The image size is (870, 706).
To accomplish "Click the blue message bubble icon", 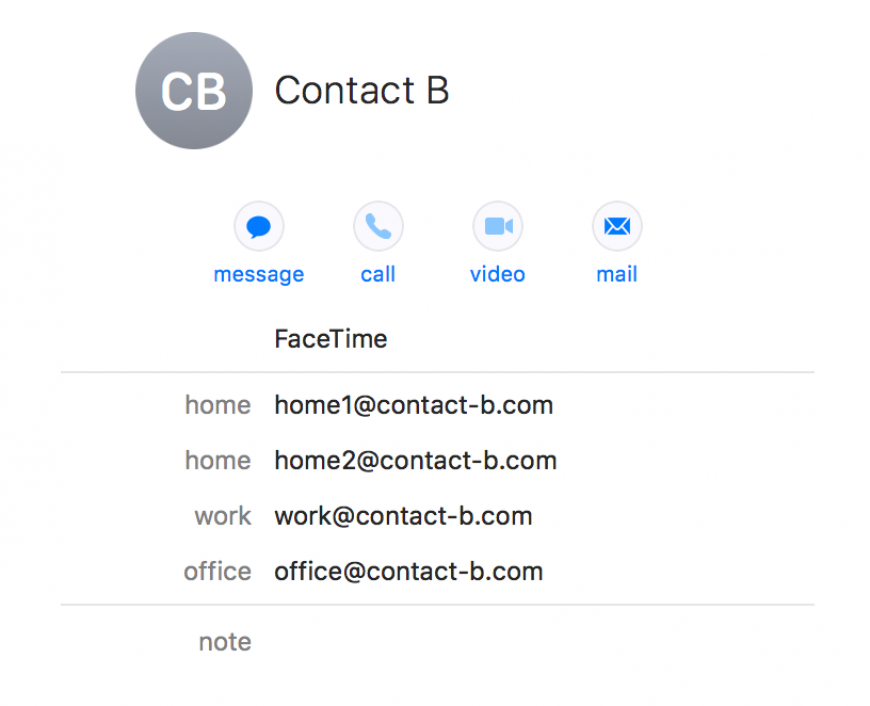I will click(x=259, y=226).
